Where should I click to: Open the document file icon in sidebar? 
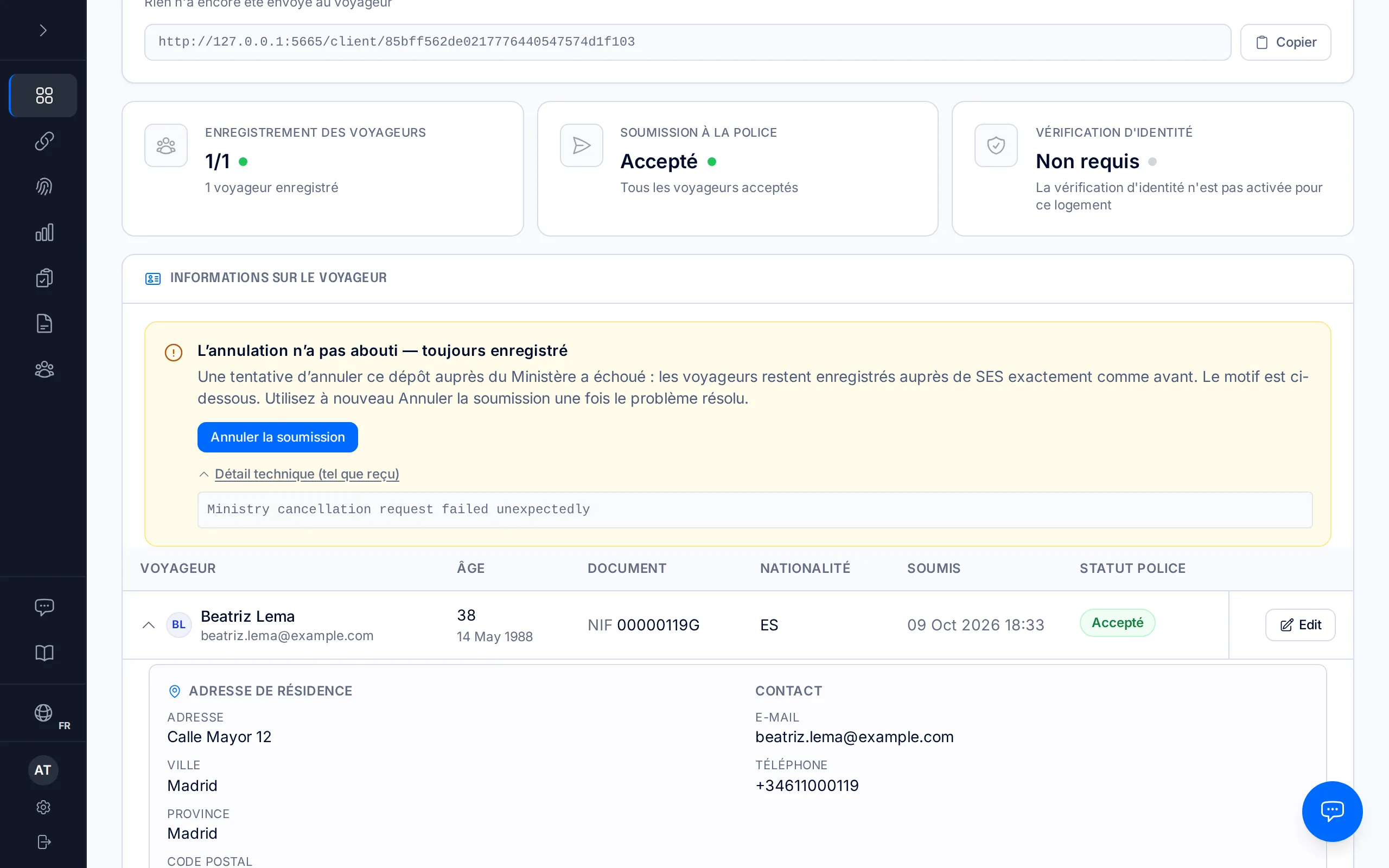(x=43, y=324)
